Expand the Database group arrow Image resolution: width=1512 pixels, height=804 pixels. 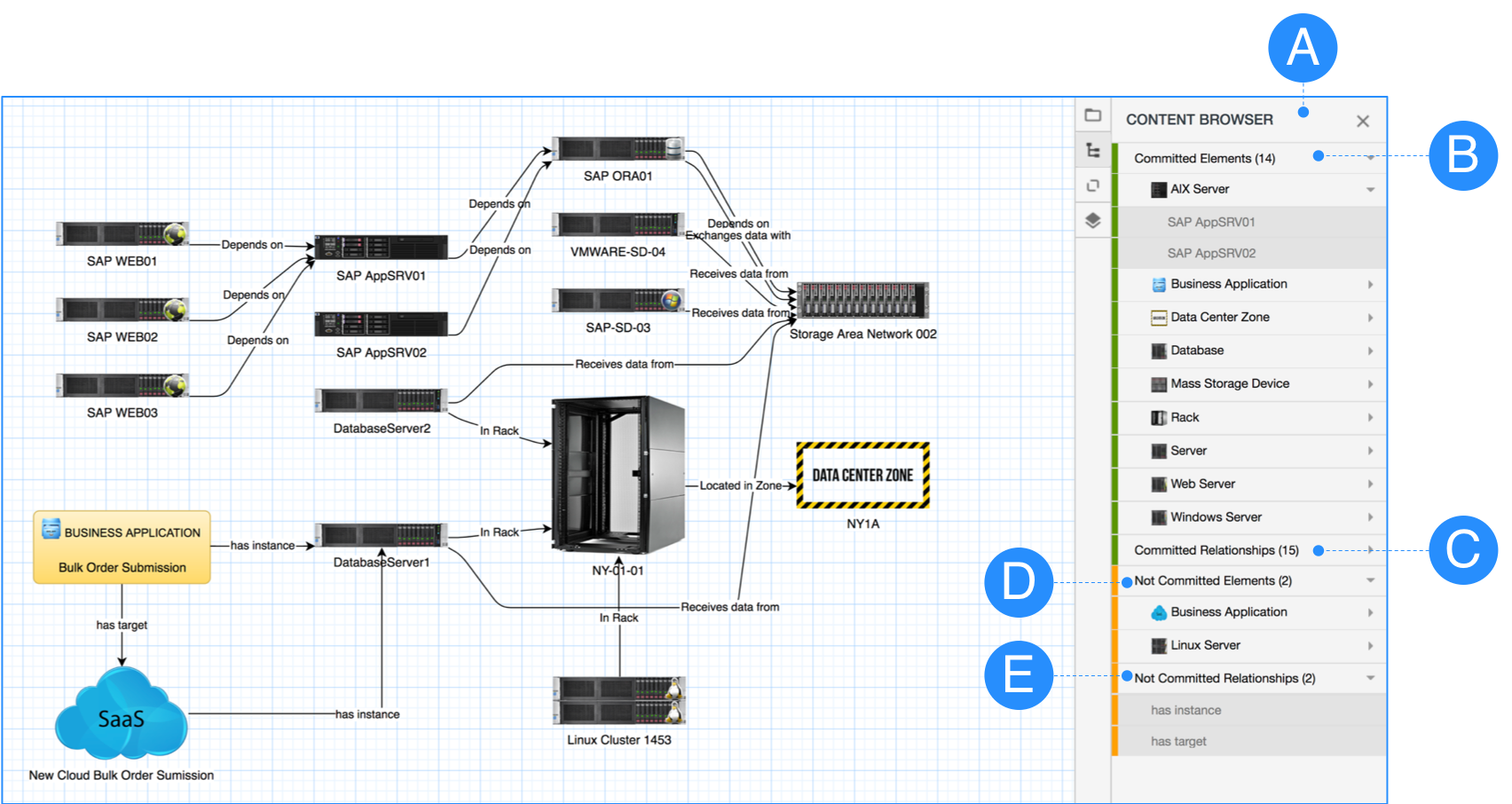(1371, 351)
